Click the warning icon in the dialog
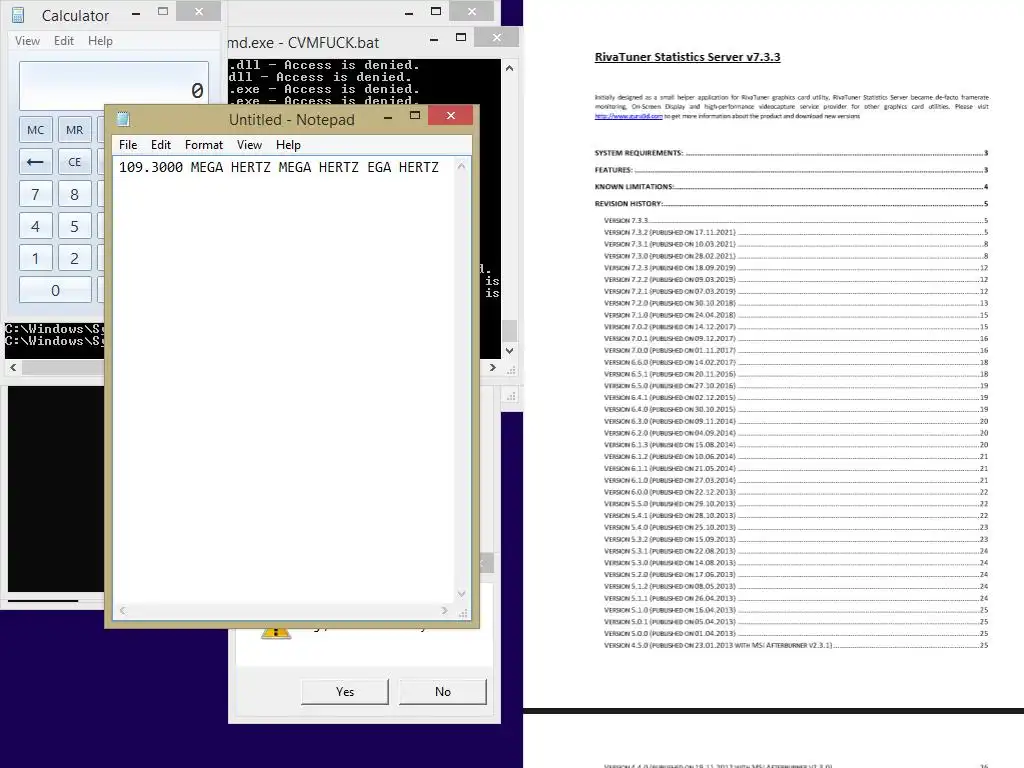Viewport: 1024px width, 768px height. [276, 632]
